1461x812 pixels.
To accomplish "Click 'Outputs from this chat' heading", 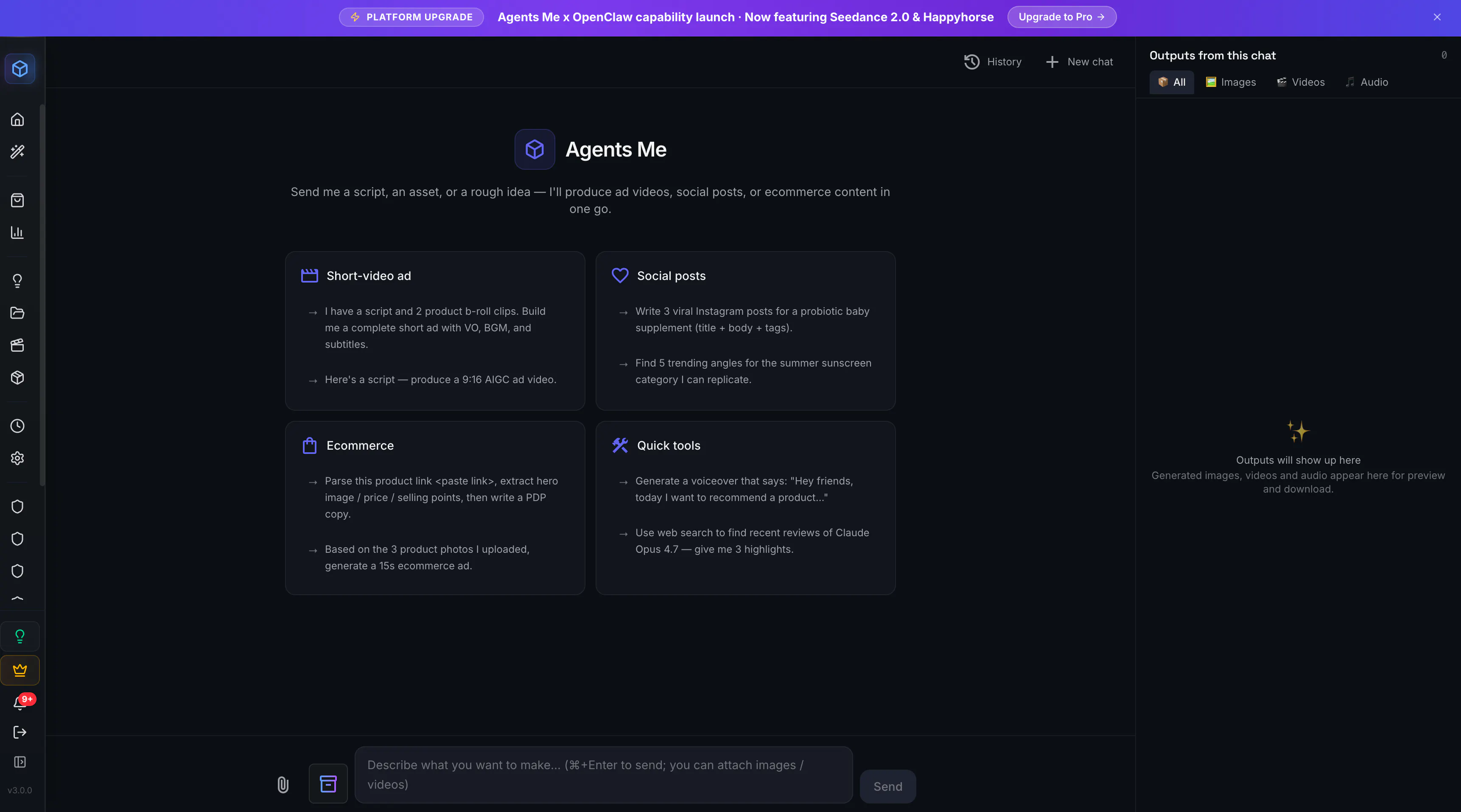I will tap(1212, 56).
